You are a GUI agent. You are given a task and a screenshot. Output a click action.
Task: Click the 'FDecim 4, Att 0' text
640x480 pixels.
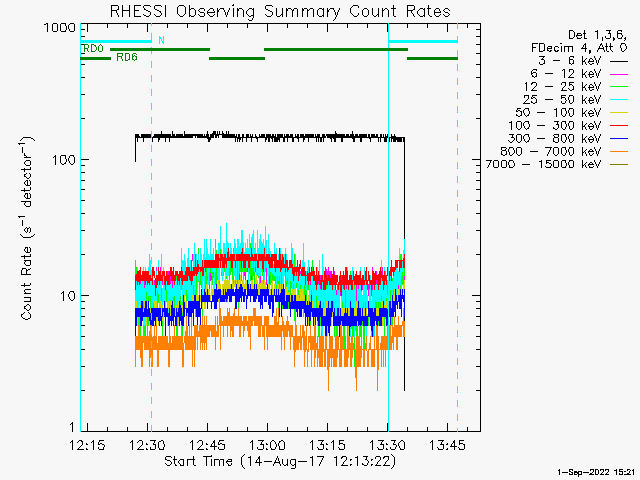pyautogui.click(x=579, y=48)
